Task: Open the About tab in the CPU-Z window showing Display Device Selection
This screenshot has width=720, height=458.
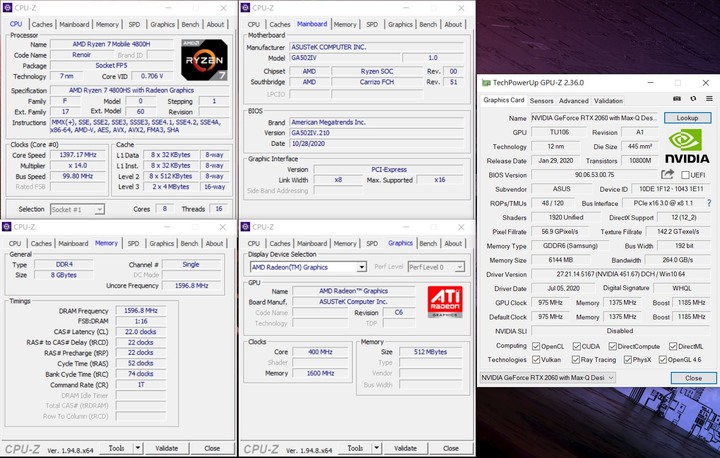Action: click(453, 243)
